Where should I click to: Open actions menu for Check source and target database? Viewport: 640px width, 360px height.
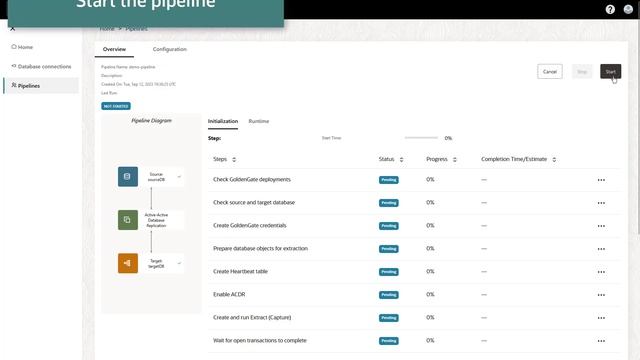[601, 203]
